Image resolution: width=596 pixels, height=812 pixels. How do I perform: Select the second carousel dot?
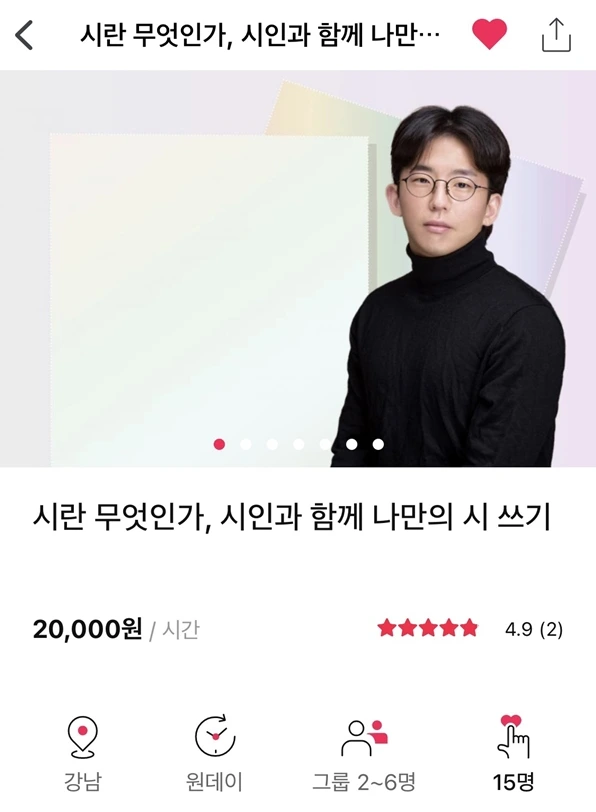[246, 444]
